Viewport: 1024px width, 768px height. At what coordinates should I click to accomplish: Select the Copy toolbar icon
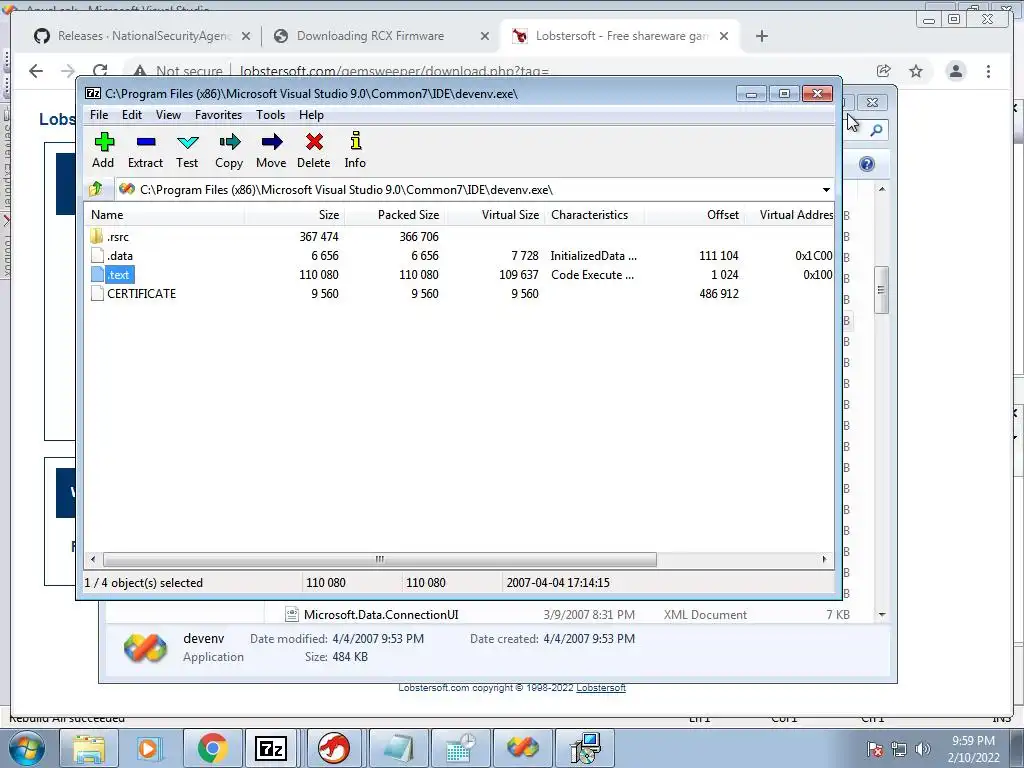point(229,142)
